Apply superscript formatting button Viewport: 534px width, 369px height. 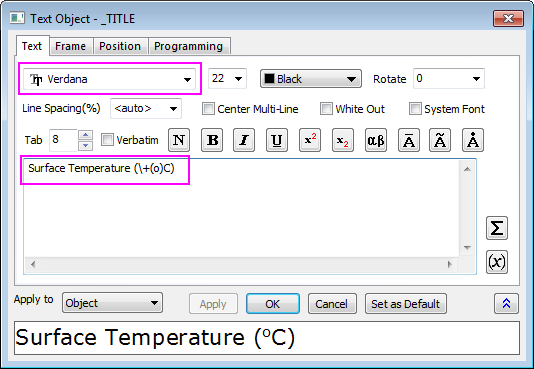coord(310,140)
